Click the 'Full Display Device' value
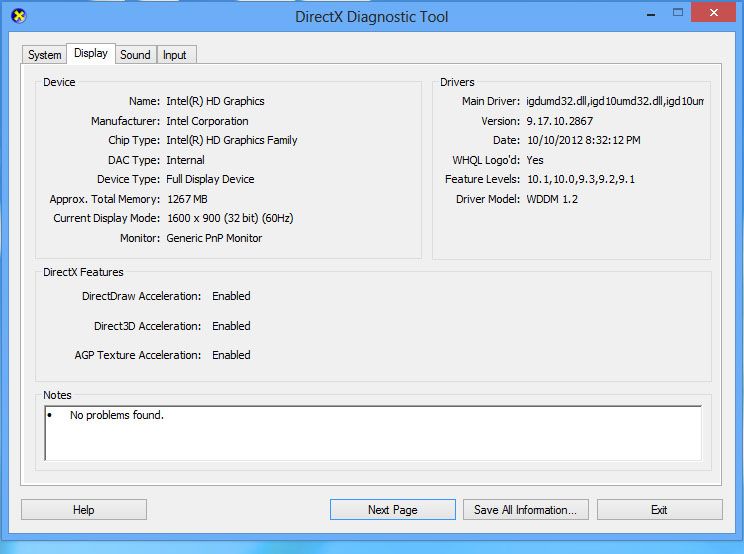The height and width of the screenshot is (554, 744). 210,179
